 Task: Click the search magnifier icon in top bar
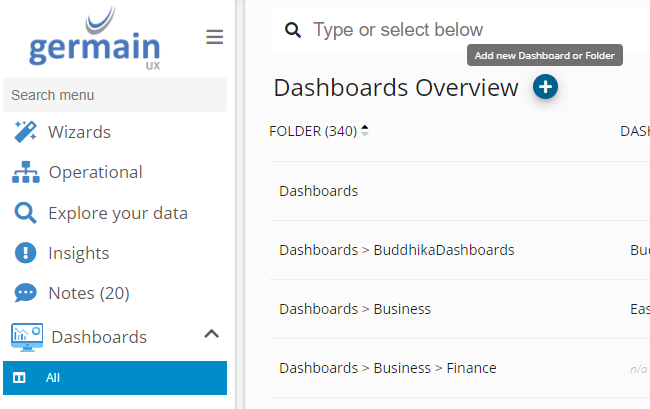click(x=293, y=30)
